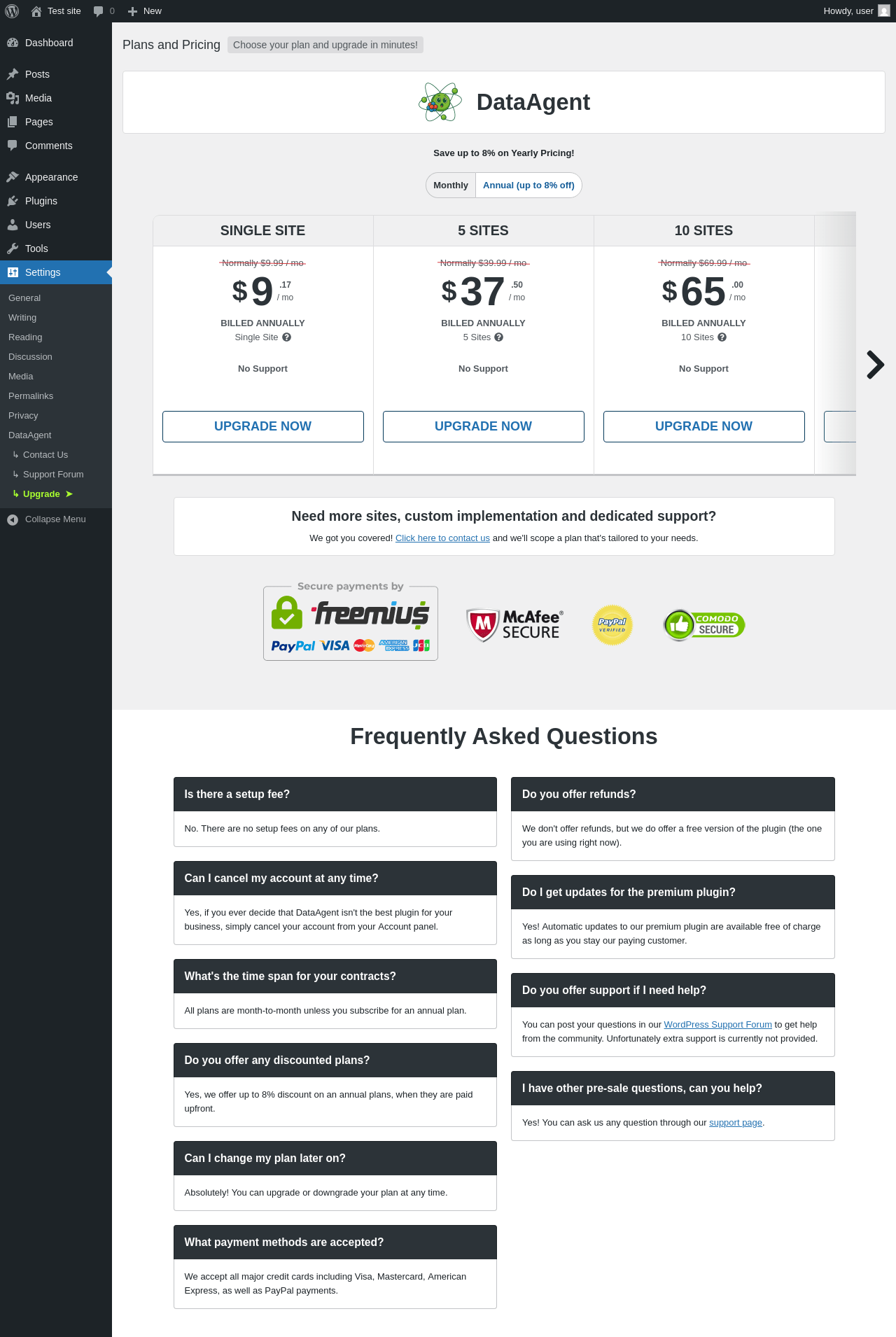This screenshot has height=1337, width=896.
Task: Switch billing to Annual (up to 8% off)
Action: (528, 185)
